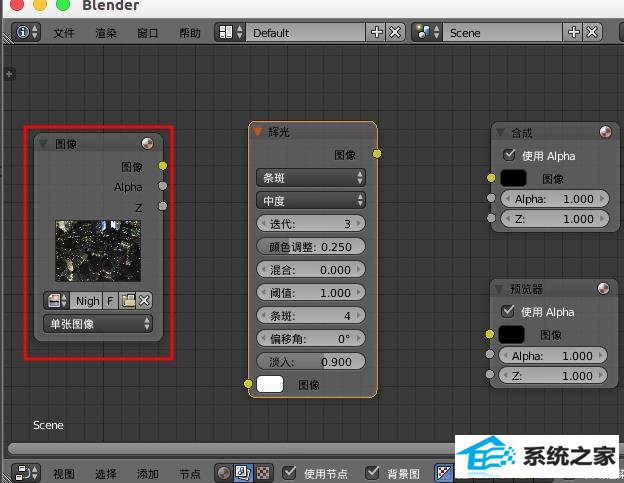
Task: Open the Add menu in node editor
Action: click(147, 473)
